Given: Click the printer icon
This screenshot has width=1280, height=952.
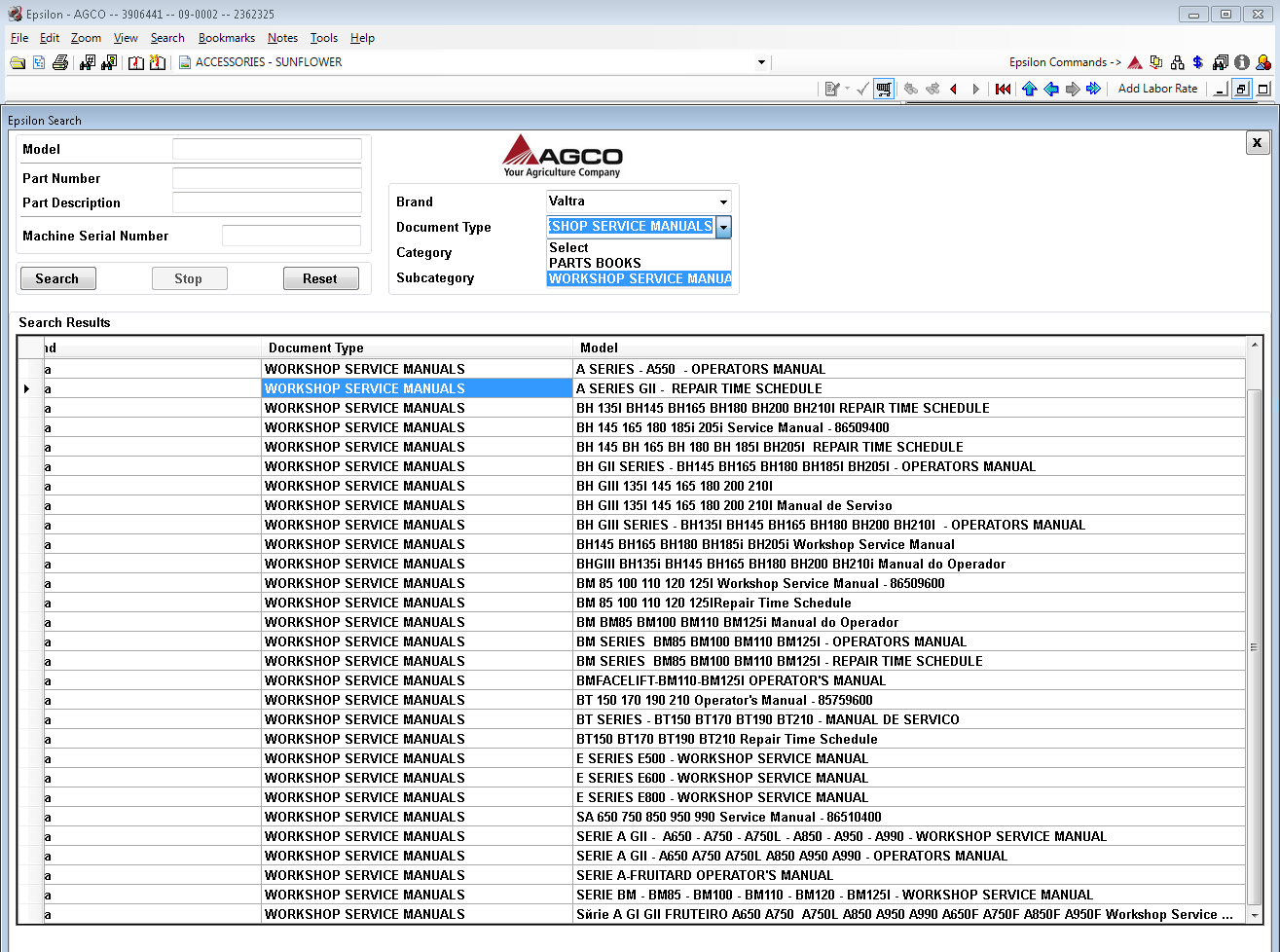Looking at the screenshot, I should tap(60, 62).
